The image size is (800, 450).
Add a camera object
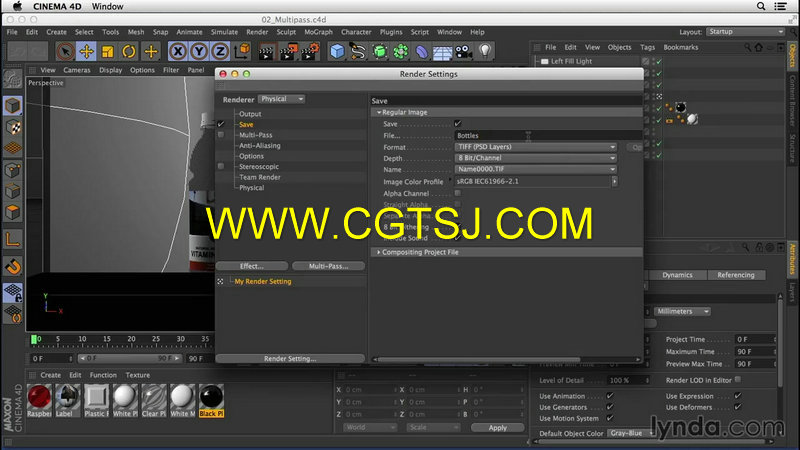(x=464, y=52)
